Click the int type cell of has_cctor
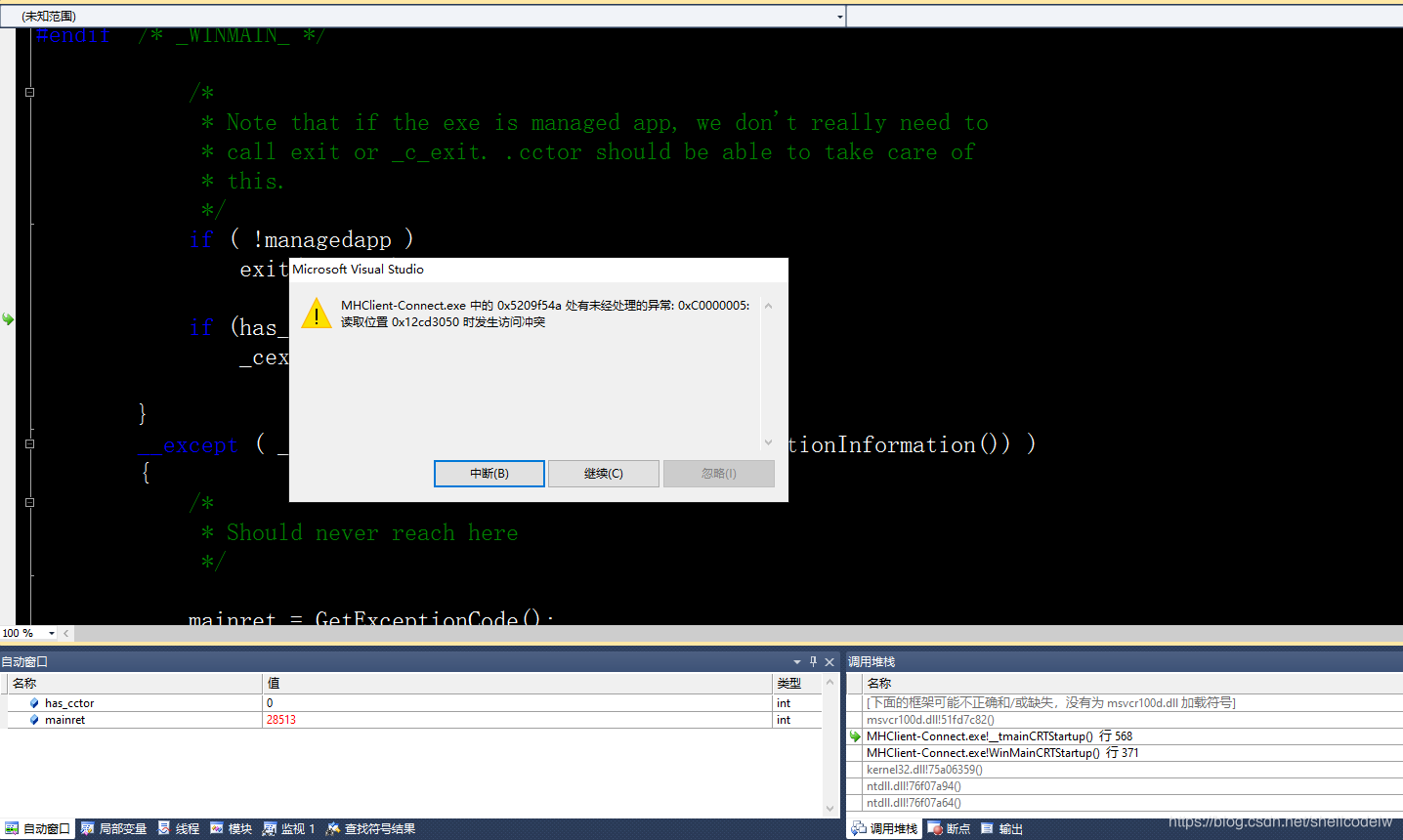The height and width of the screenshot is (840, 1403). (797, 703)
